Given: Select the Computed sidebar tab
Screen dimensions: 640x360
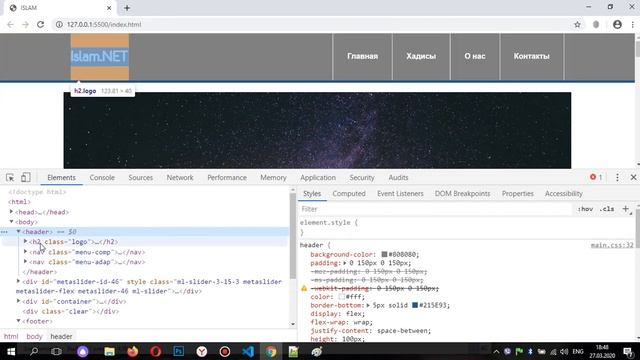Looking at the screenshot, I should point(349,193).
